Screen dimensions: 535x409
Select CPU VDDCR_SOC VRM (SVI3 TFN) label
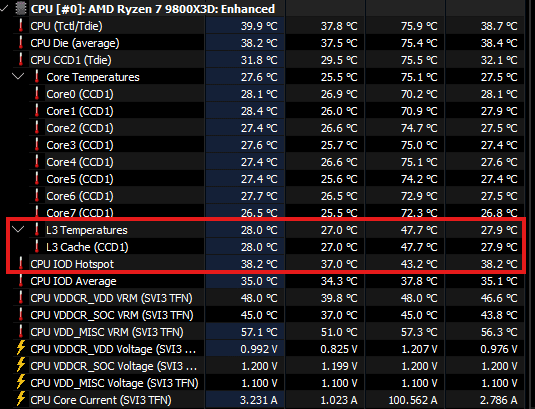tap(112, 315)
